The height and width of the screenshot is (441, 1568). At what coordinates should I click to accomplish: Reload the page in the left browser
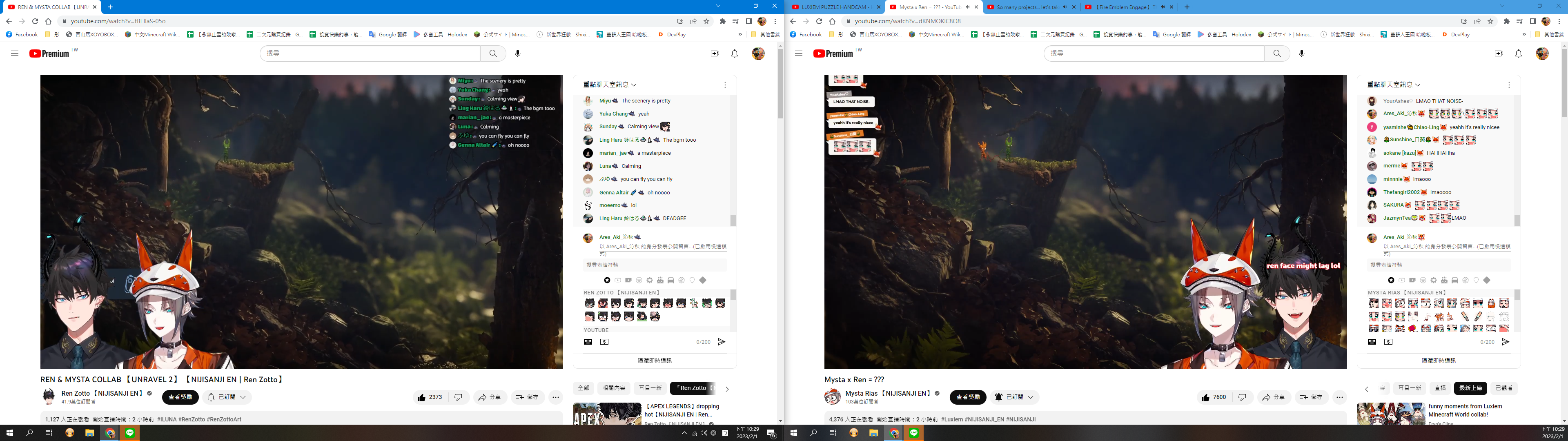[35, 21]
